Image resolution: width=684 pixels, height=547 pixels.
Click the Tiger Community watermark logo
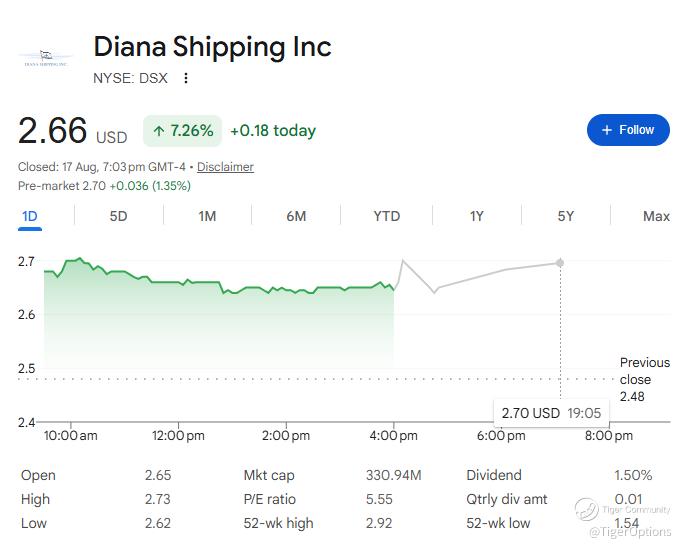tap(586, 509)
